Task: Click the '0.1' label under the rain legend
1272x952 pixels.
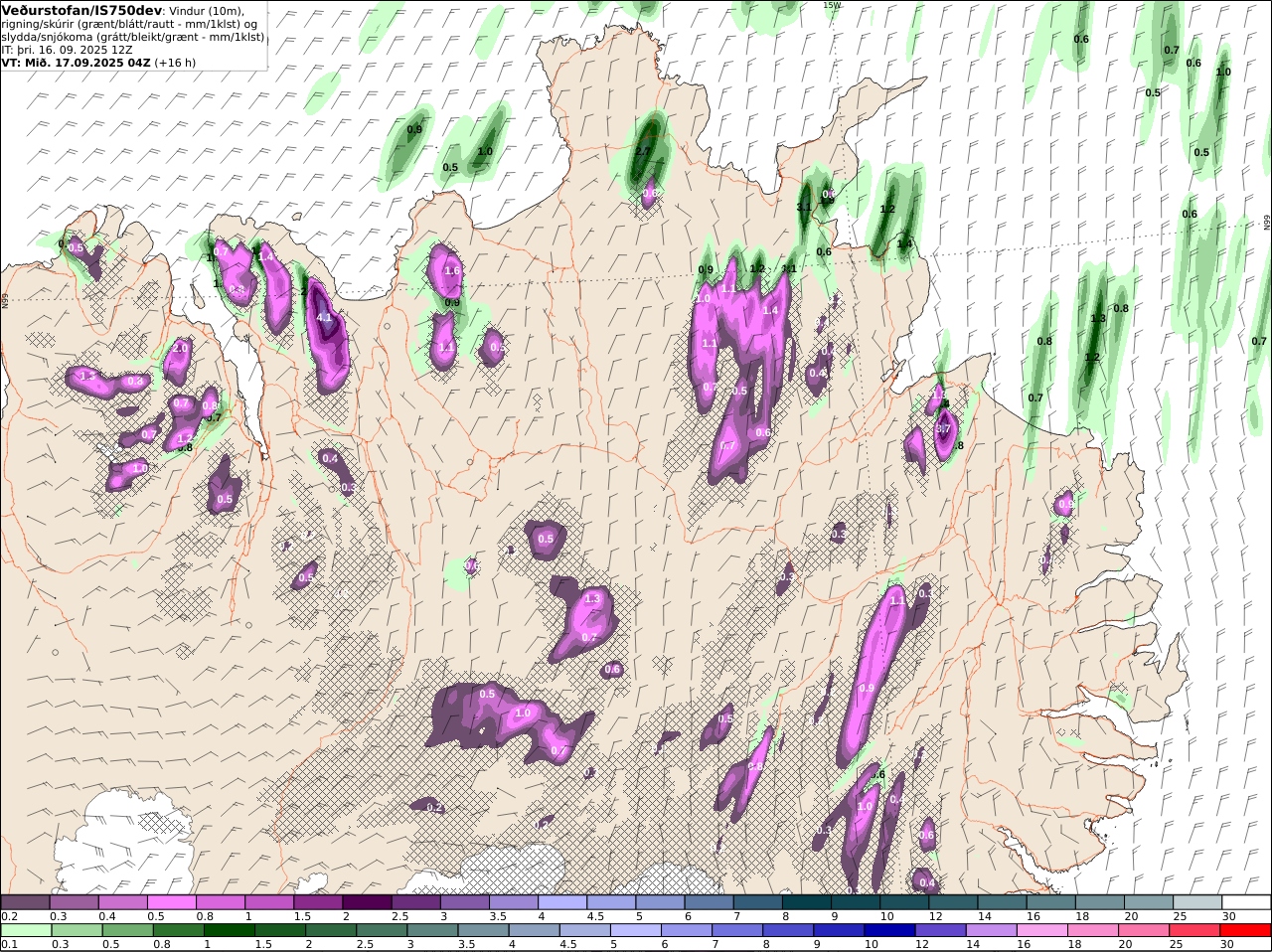Action: point(9,944)
